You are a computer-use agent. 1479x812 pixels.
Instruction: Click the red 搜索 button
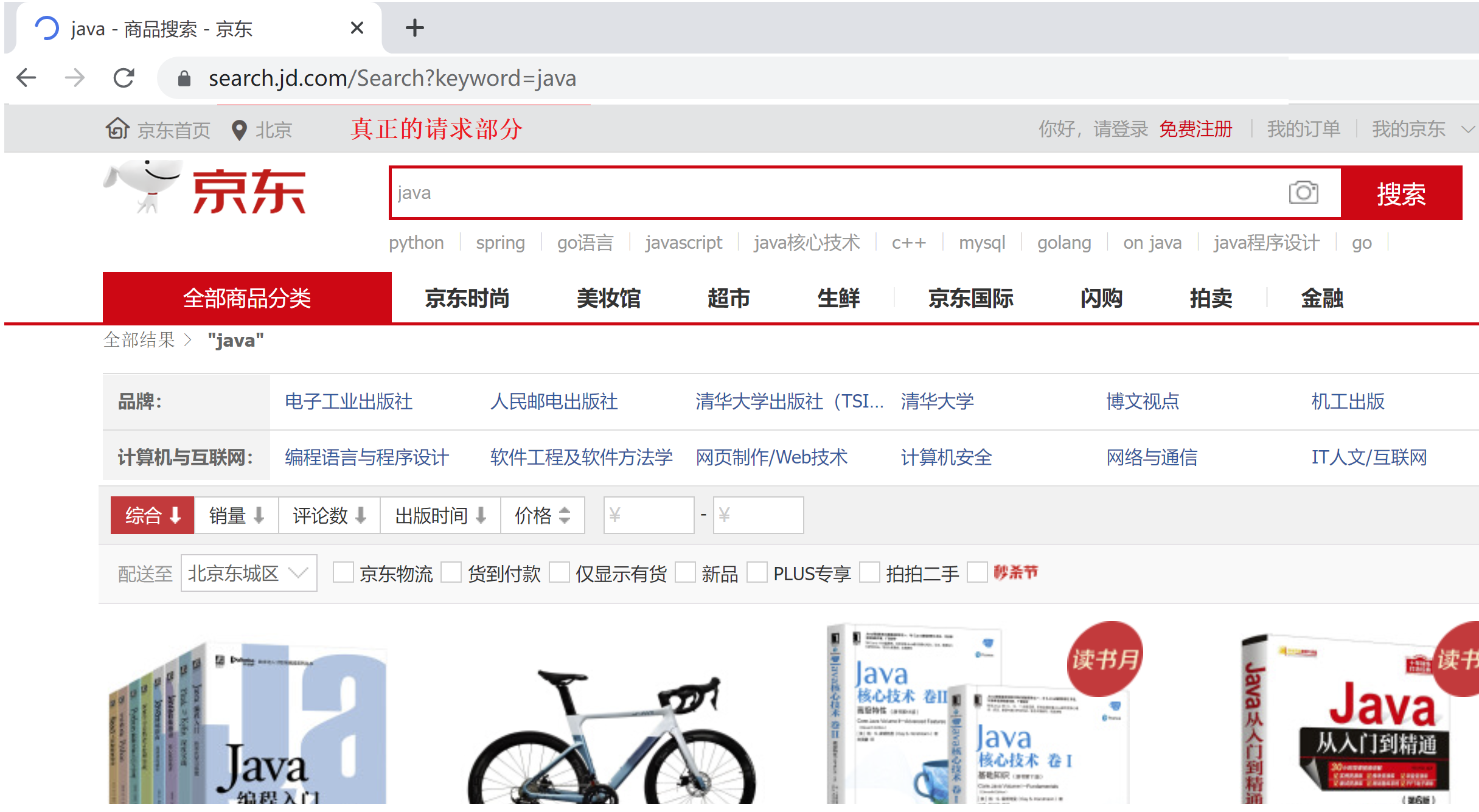(1401, 193)
